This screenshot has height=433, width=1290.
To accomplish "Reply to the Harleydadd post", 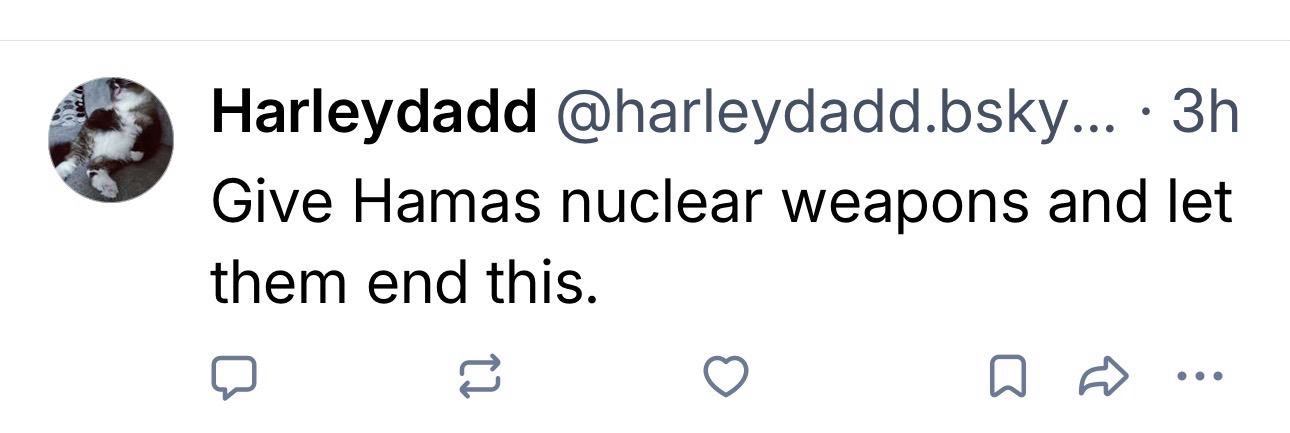I will tap(233, 376).
